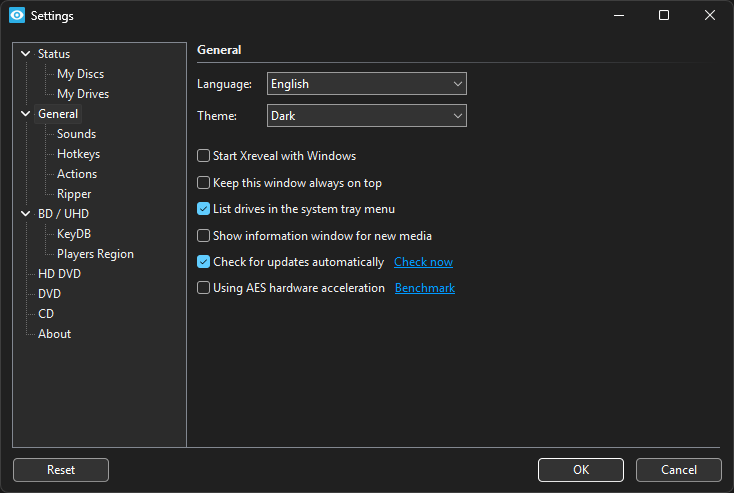Open the Theme dropdown
The height and width of the screenshot is (493, 734).
coord(366,116)
